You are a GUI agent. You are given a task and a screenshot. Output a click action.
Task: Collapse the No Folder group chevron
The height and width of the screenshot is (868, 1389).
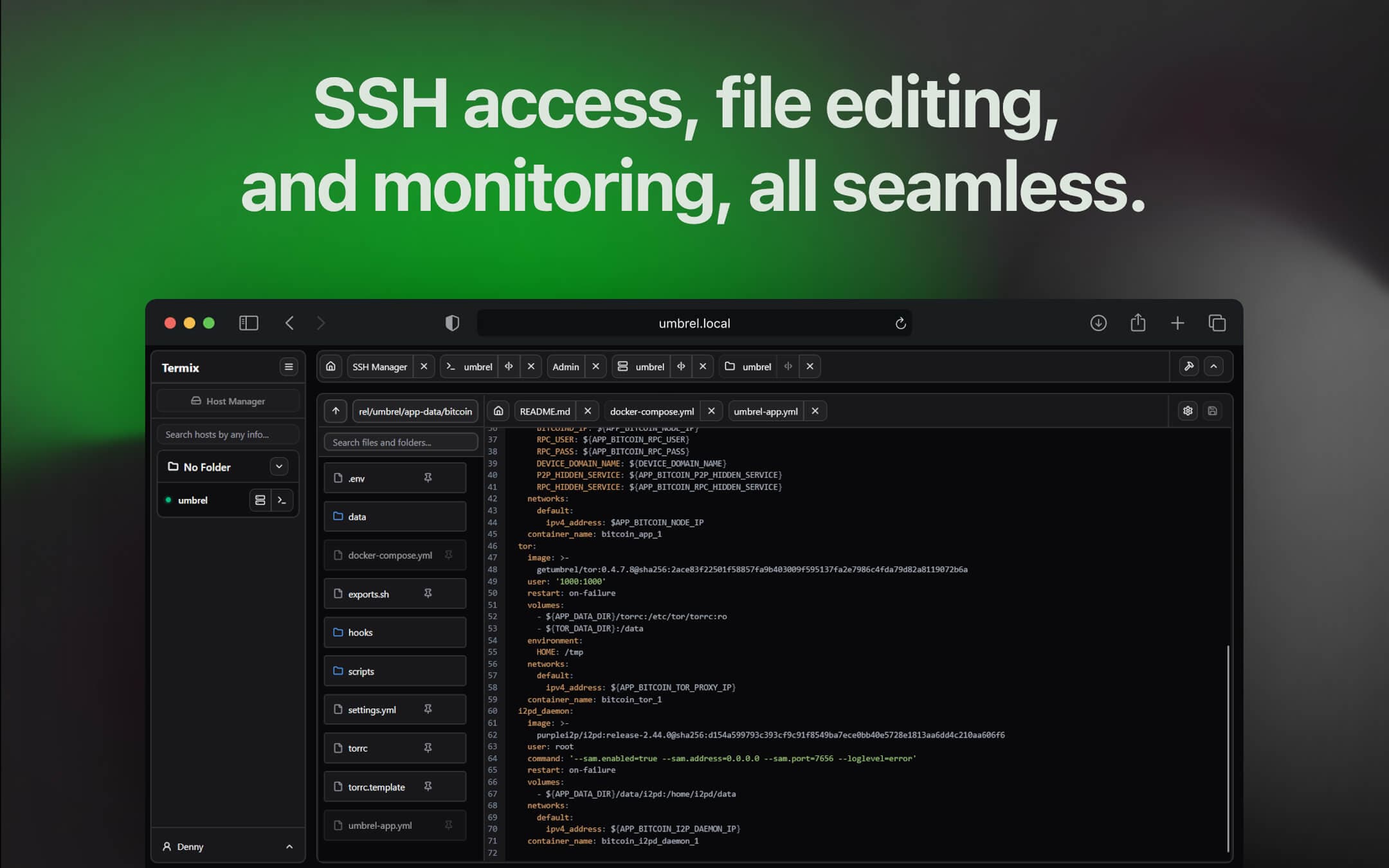(279, 467)
